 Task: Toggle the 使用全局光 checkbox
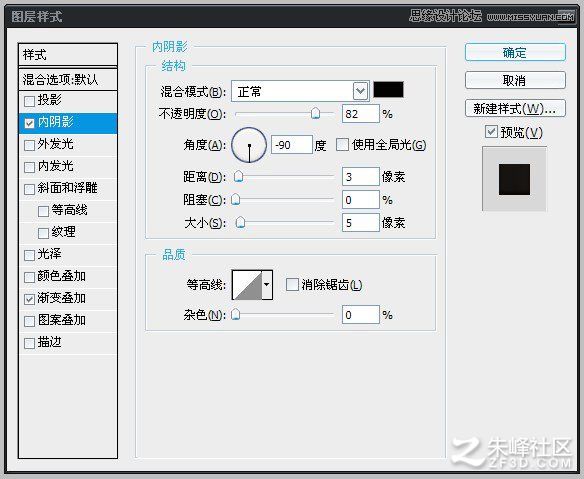(x=342, y=145)
